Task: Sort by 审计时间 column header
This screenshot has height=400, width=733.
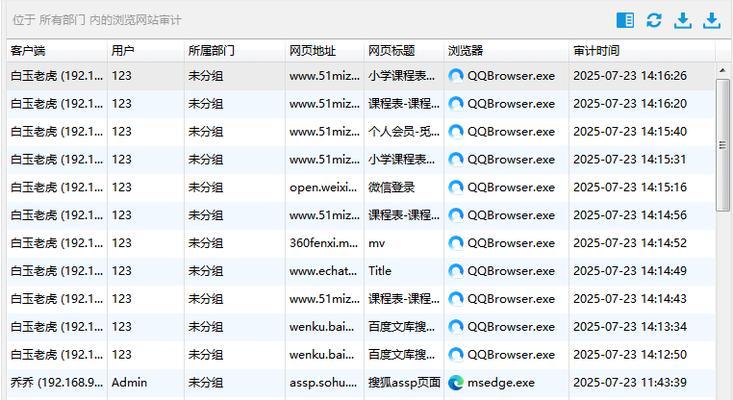Action: (642, 50)
